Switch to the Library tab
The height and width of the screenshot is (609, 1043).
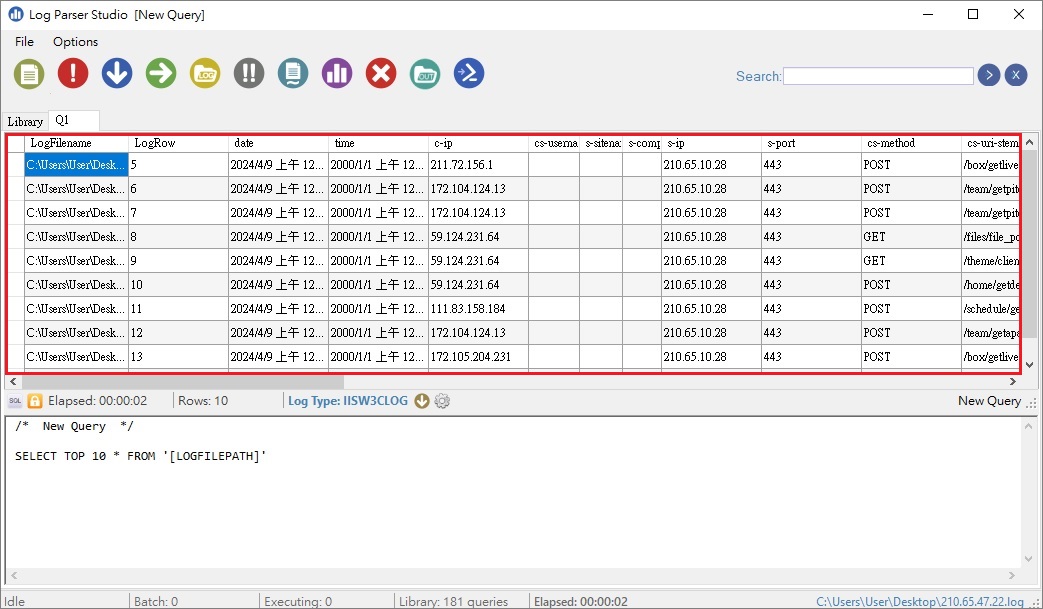coord(25,121)
